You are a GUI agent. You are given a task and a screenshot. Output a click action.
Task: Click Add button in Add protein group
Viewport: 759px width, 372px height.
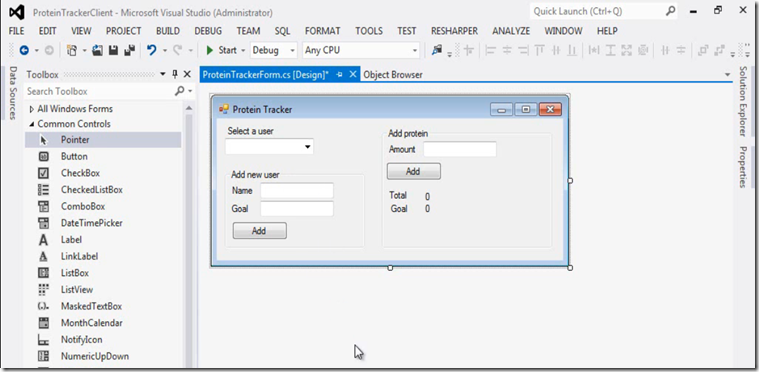[413, 171]
